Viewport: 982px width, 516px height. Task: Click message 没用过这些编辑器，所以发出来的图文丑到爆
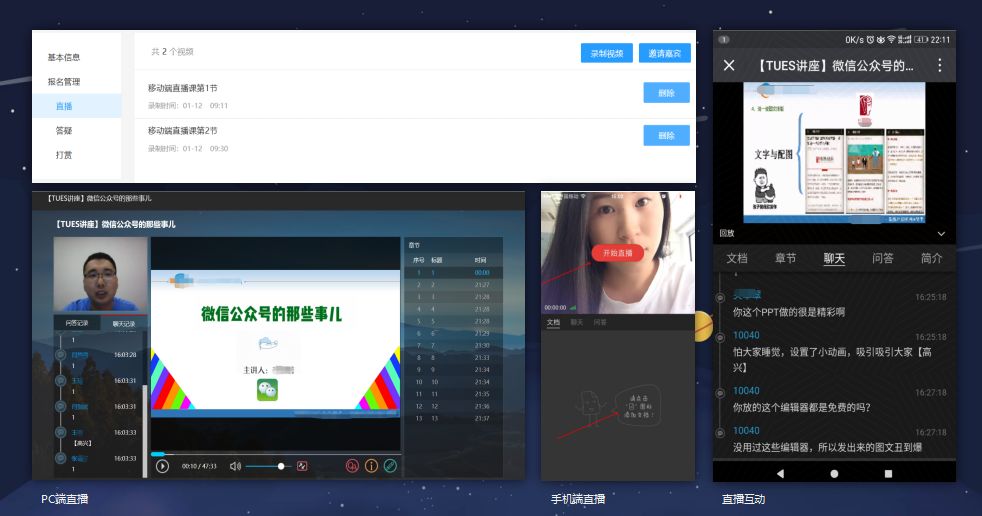pos(827,447)
